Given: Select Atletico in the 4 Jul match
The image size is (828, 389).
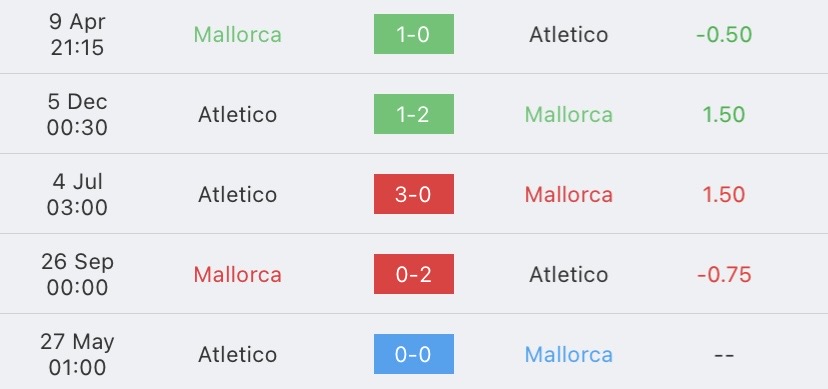Looking at the screenshot, I should tap(238, 195).
